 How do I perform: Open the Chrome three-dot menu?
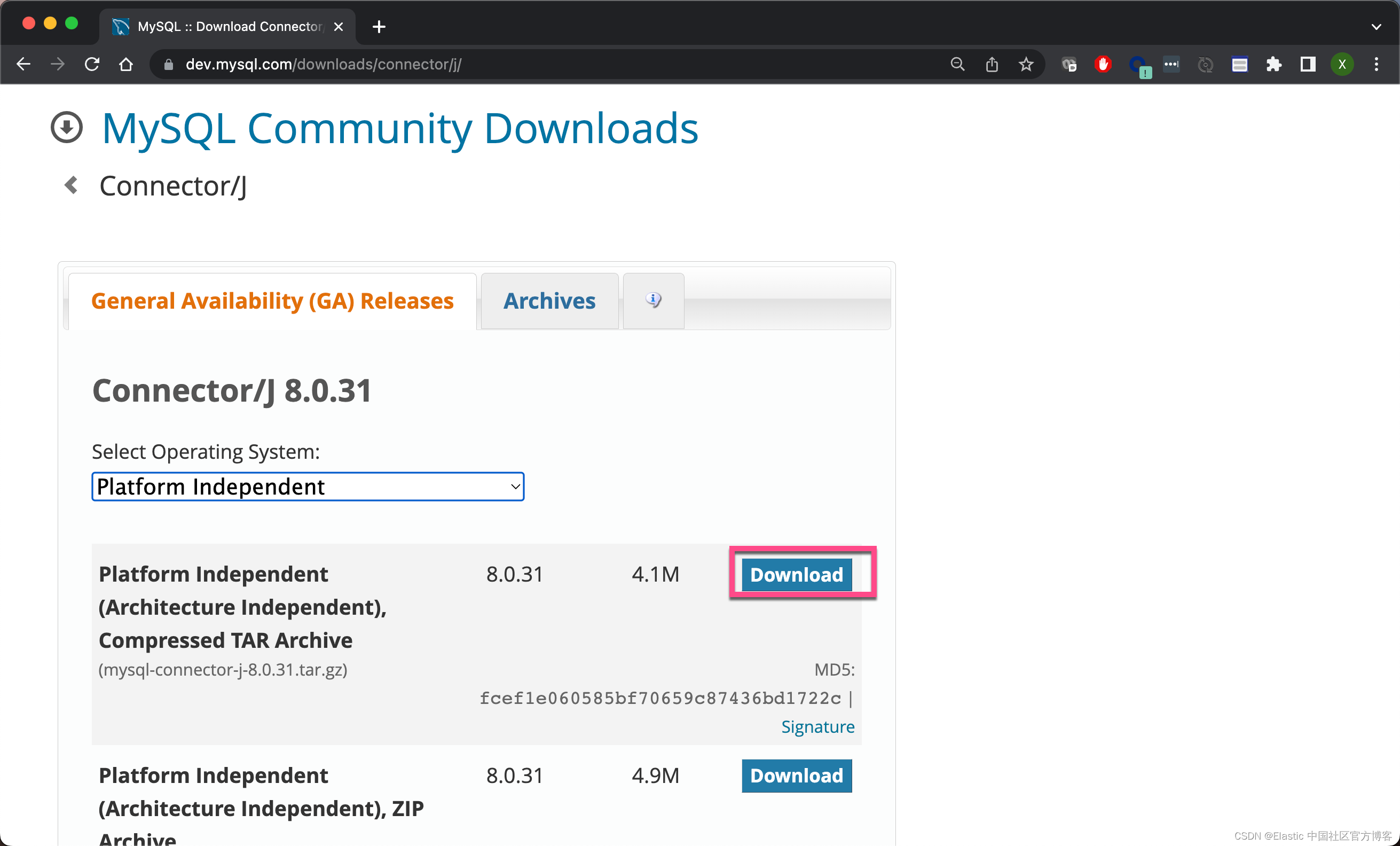point(1376,64)
